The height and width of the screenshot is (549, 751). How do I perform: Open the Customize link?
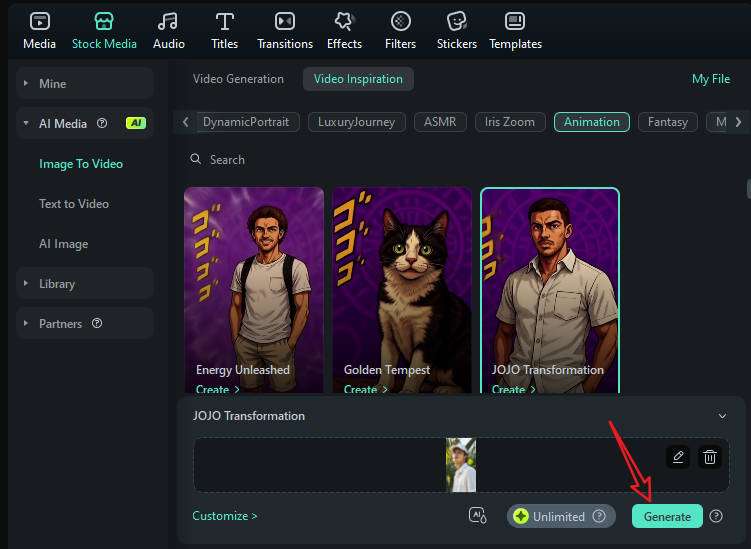pyautogui.click(x=225, y=516)
